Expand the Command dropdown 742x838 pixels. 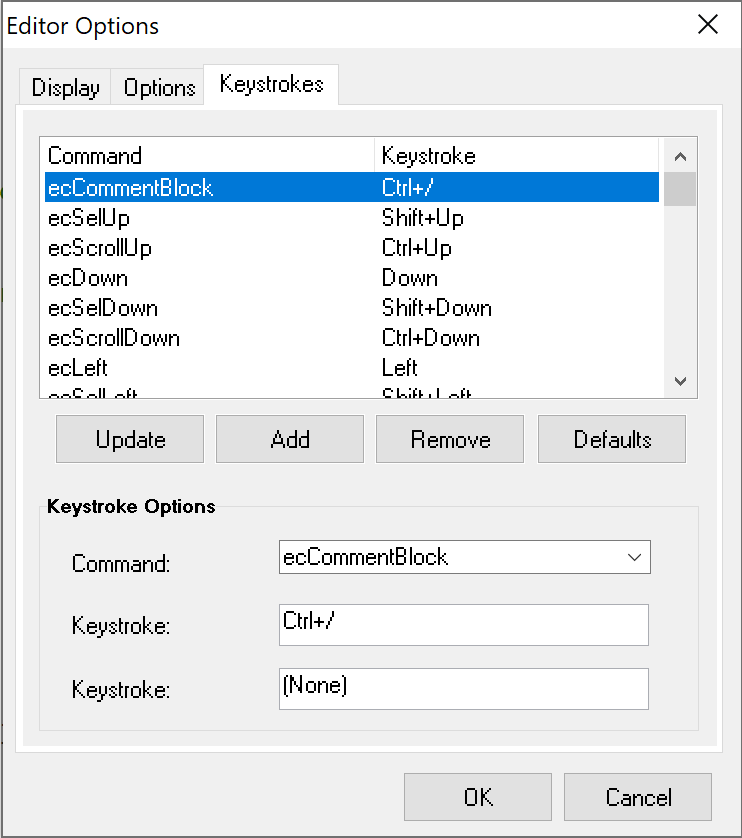coord(634,557)
